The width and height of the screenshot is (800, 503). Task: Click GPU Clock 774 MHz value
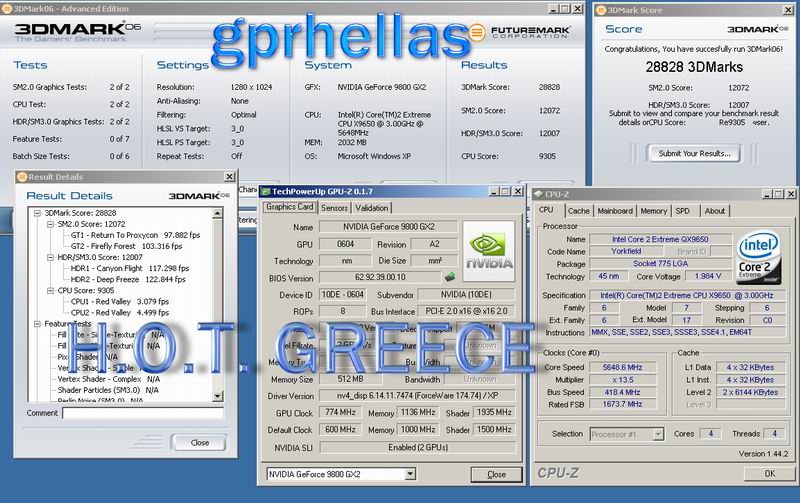(x=340, y=412)
